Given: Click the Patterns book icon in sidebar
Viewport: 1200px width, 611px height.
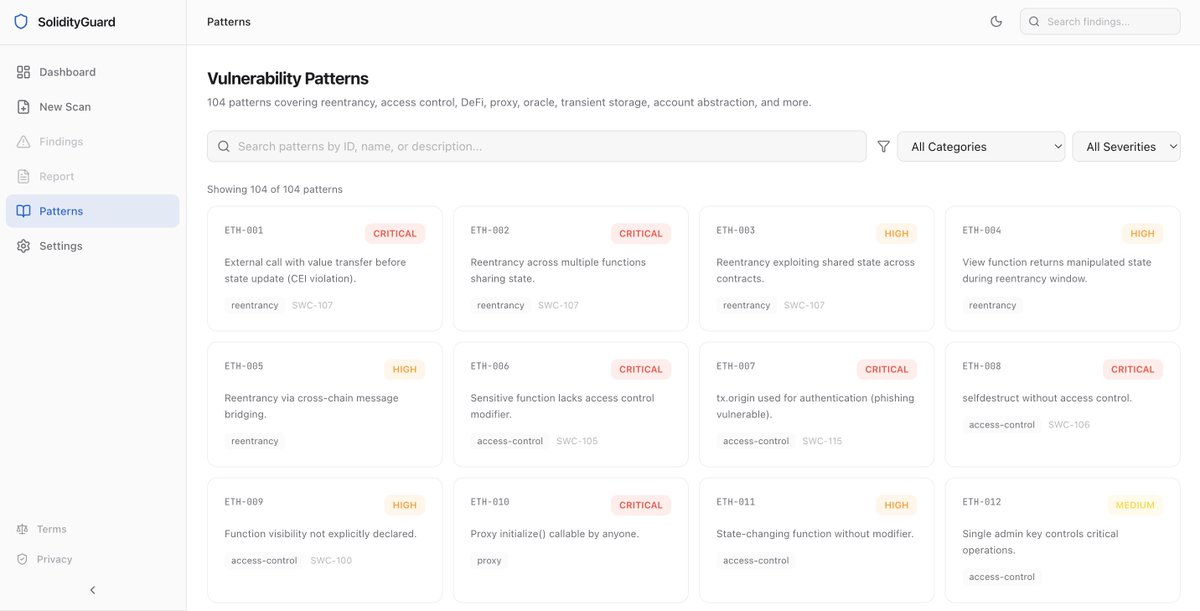Looking at the screenshot, I should 23,211.
